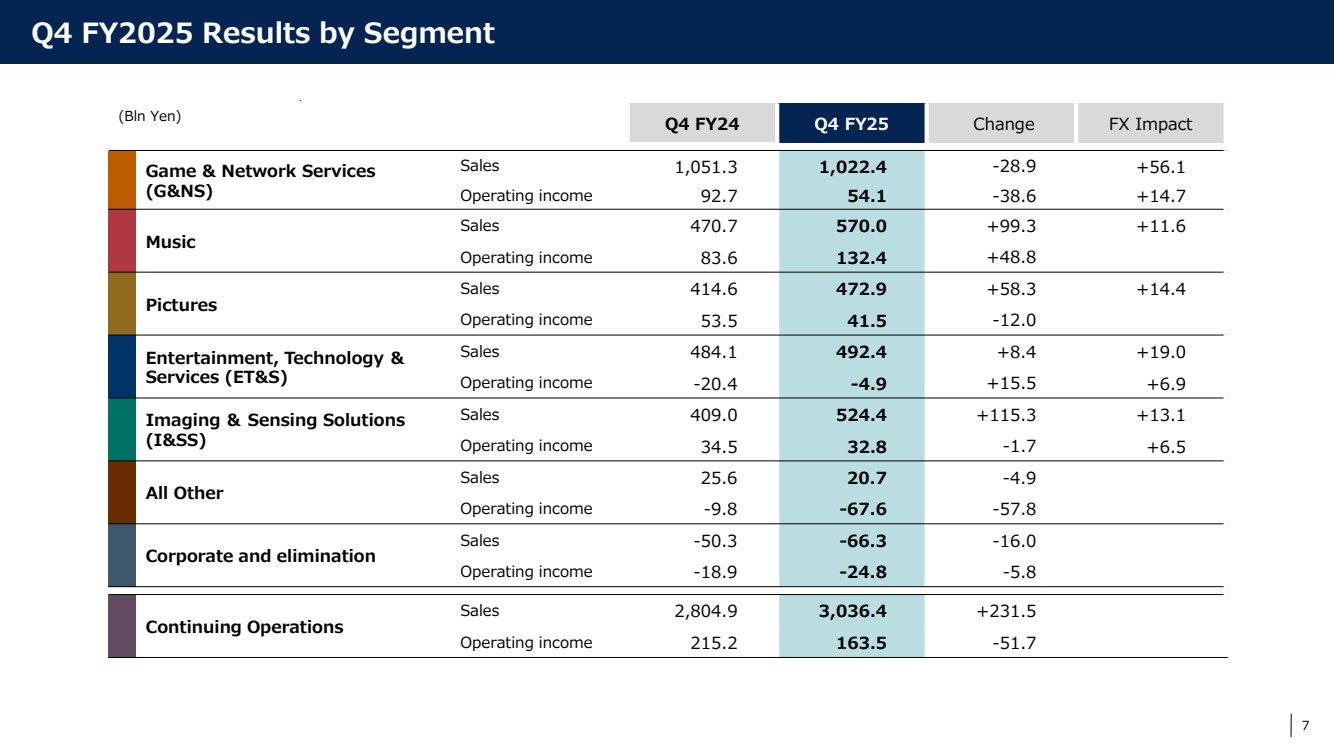Screen dimensions: 1334x749
Task: Click G&NS sales change value -28.9
Action: point(1012,167)
